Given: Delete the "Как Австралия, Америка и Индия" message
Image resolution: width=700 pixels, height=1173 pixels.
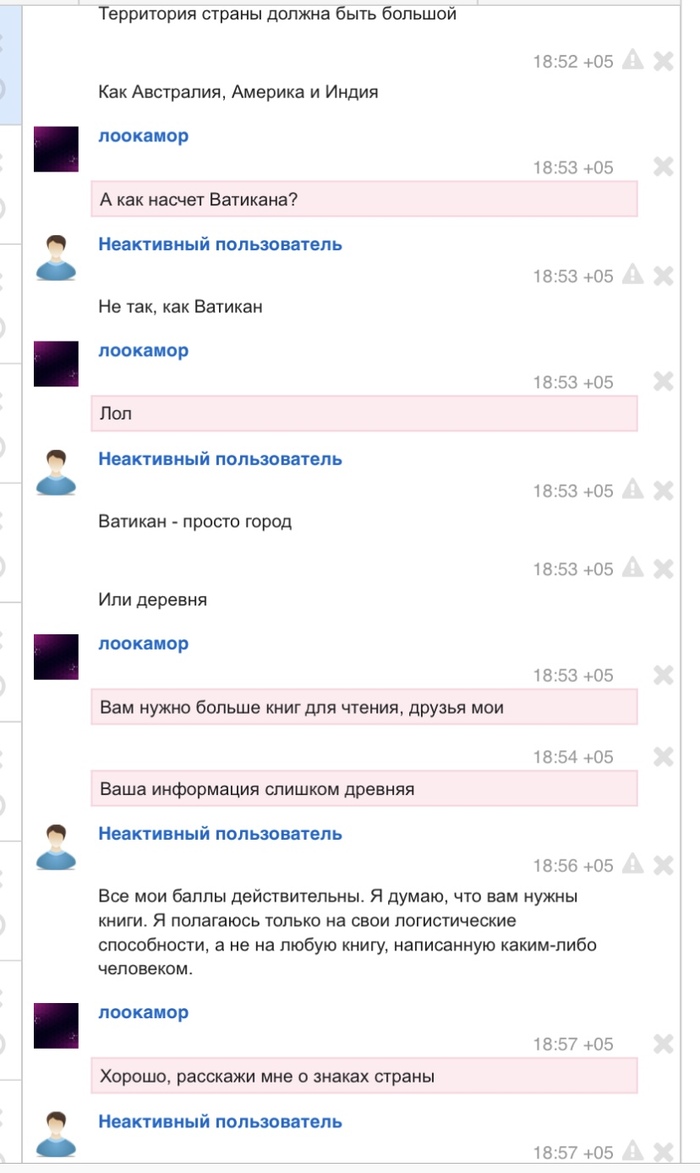Looking at the screenshot, I should tap(662, 61).
